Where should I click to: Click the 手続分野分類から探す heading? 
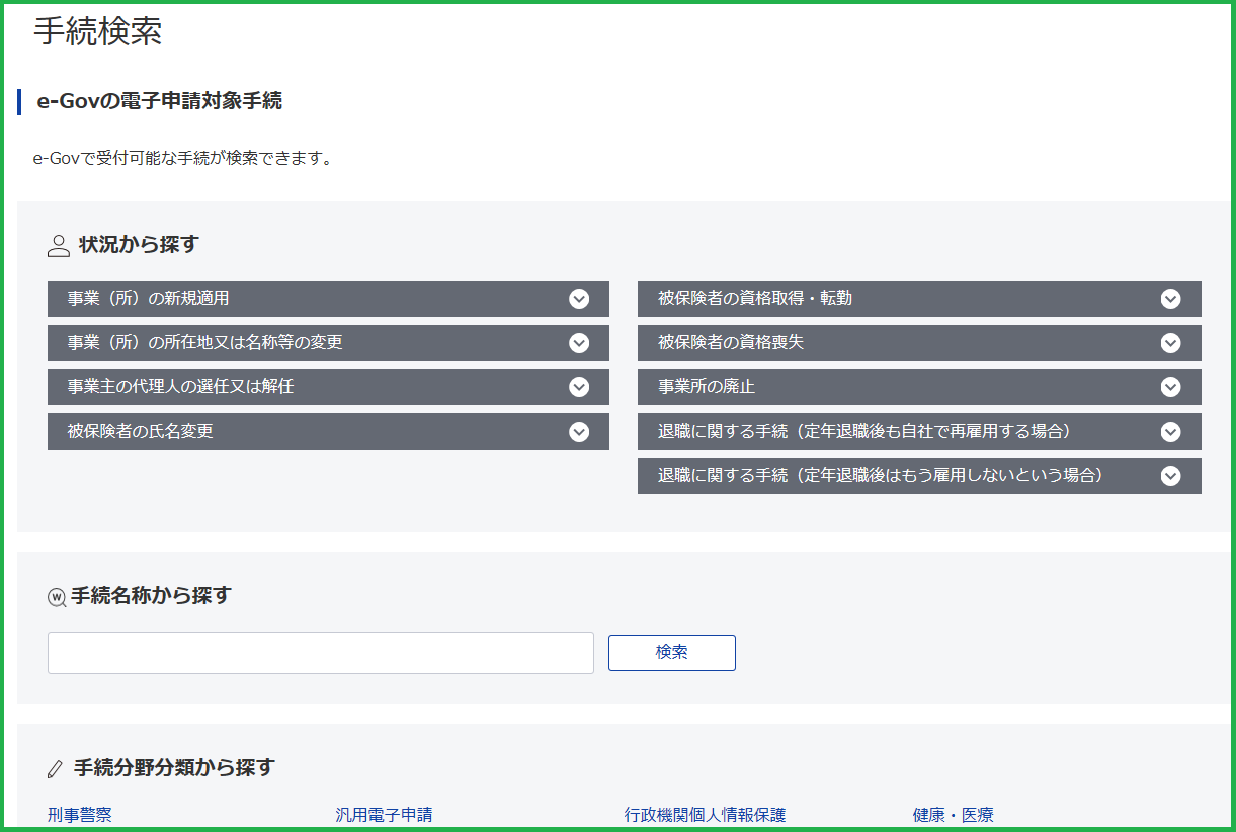[x=174, y=768]
